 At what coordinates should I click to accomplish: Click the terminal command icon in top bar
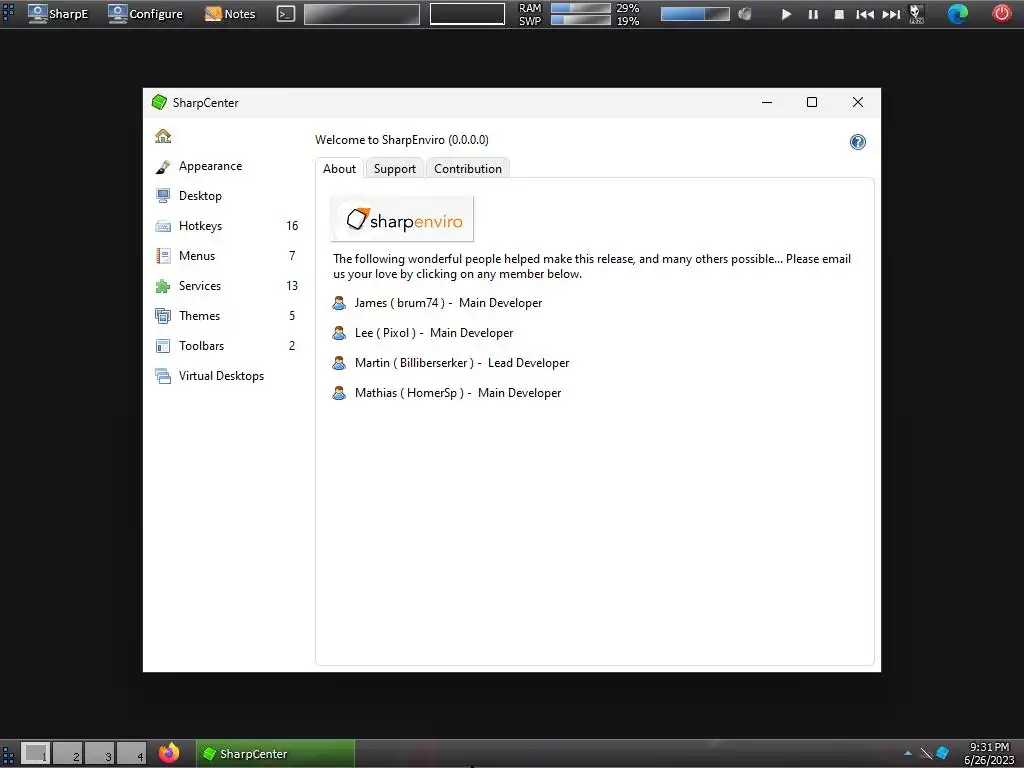286,14
